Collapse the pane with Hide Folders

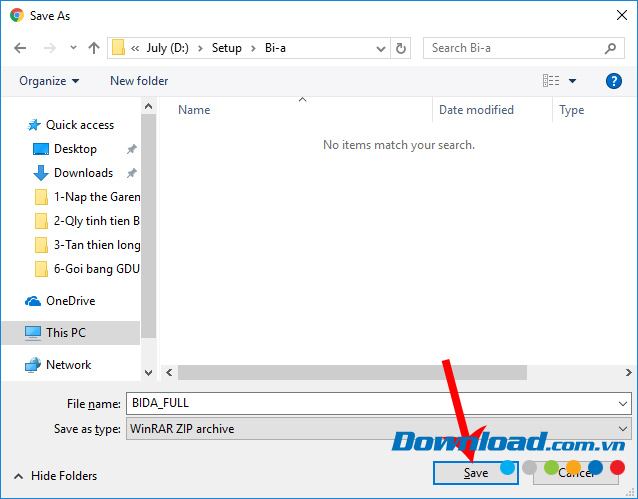coord(56,476)
